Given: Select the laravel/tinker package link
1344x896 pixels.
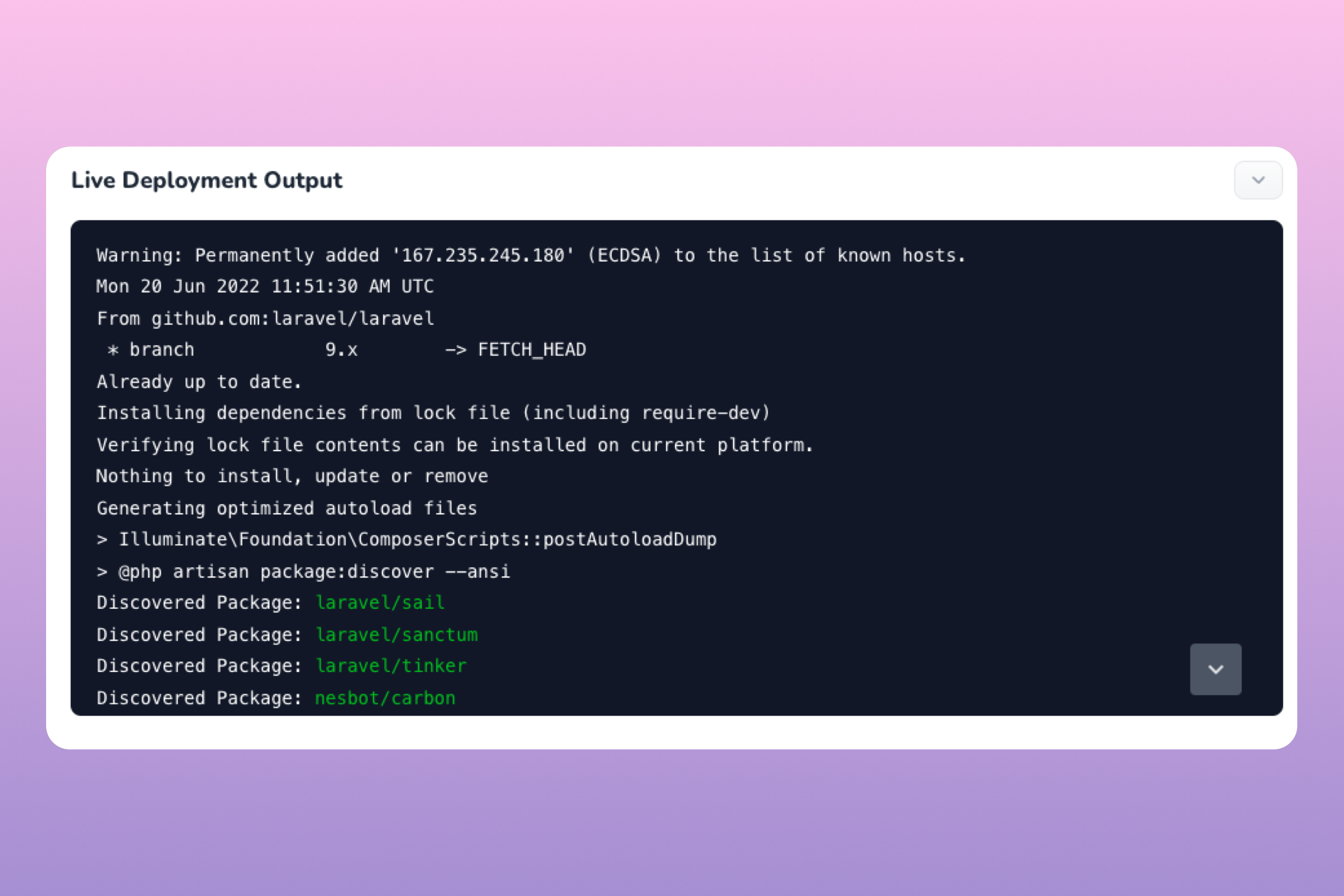Looking at the screenshot, I should click(x=390, y=666).
